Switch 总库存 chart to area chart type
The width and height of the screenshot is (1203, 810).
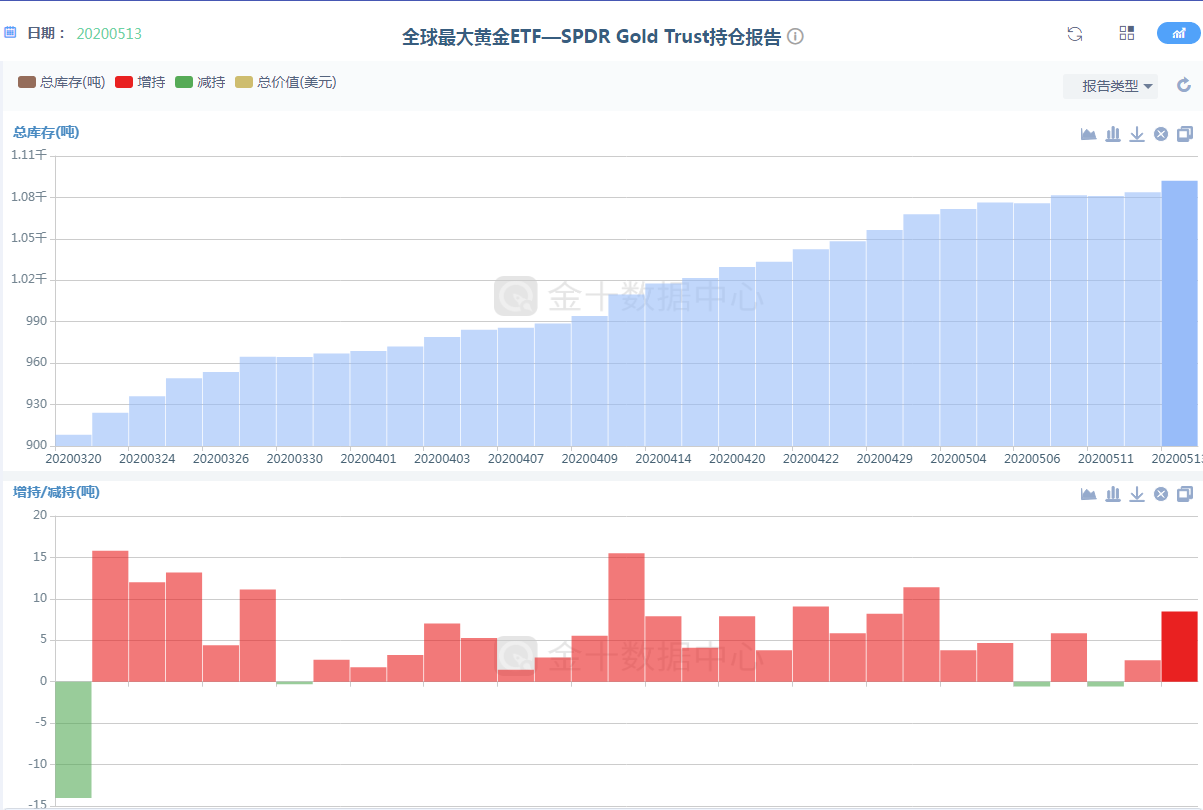(x=1089, y=134)
